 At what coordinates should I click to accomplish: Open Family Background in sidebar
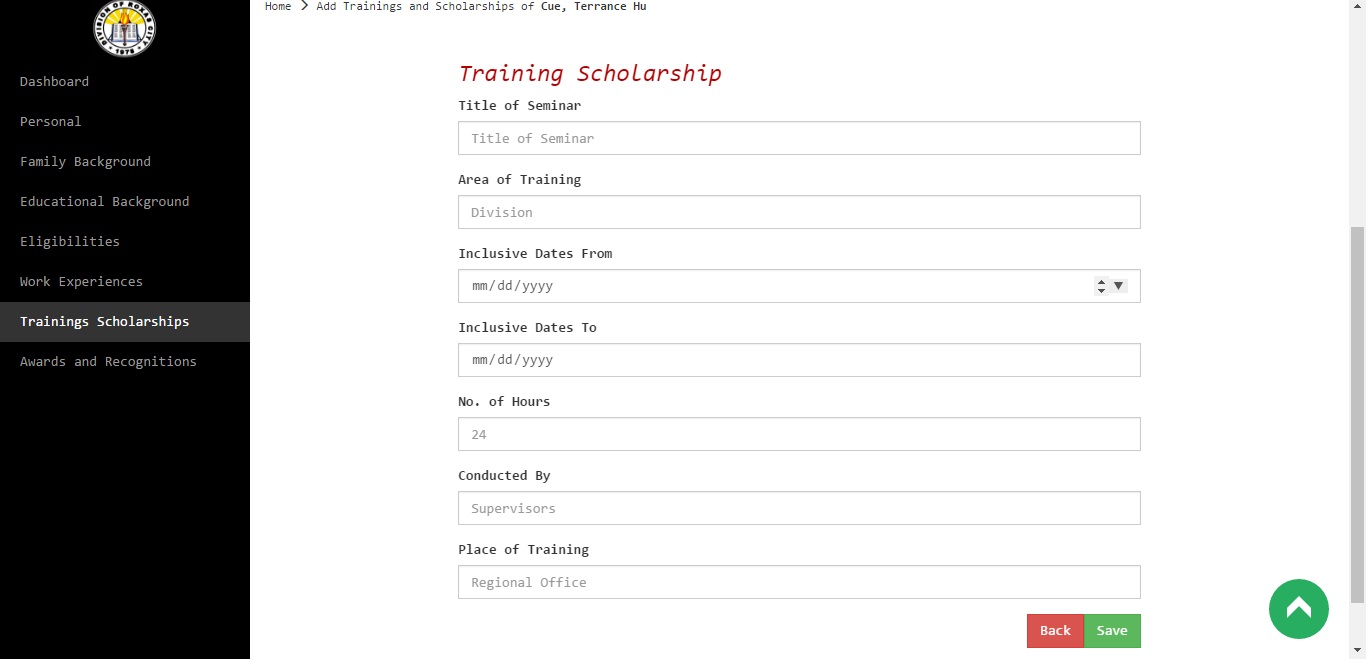pyautogui.click(x=85, y=161)
